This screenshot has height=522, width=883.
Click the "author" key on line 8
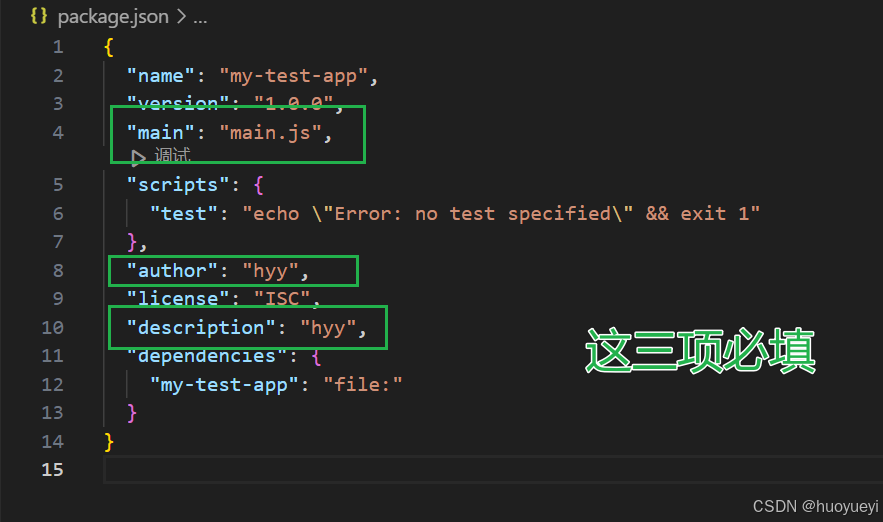click(172, 271)
